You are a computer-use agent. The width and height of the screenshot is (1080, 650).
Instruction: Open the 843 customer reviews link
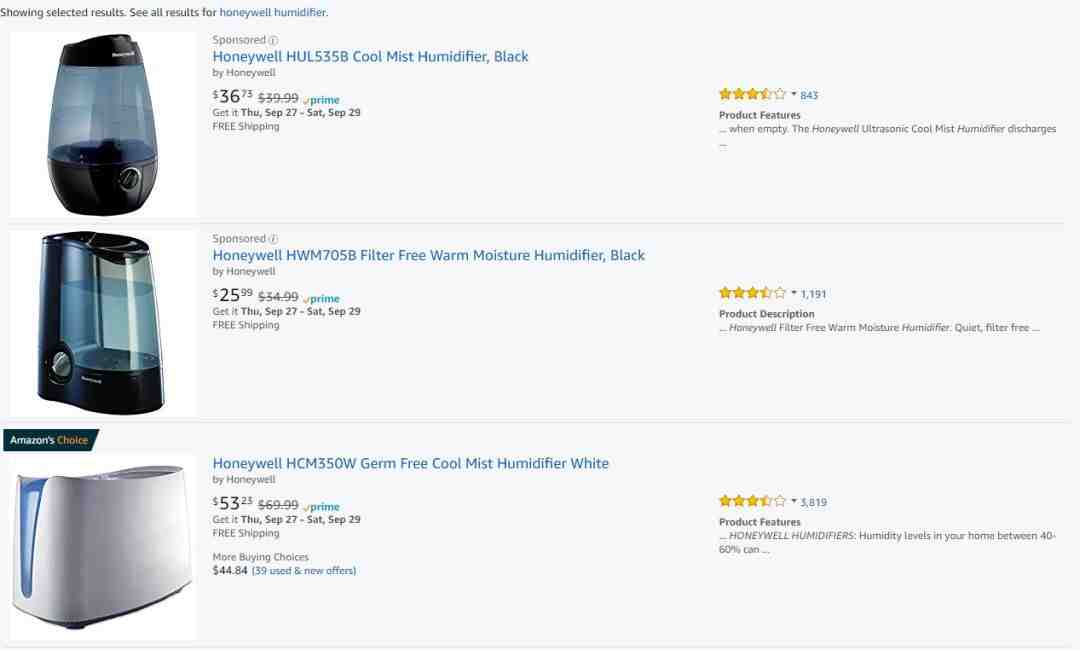(809, 95)
